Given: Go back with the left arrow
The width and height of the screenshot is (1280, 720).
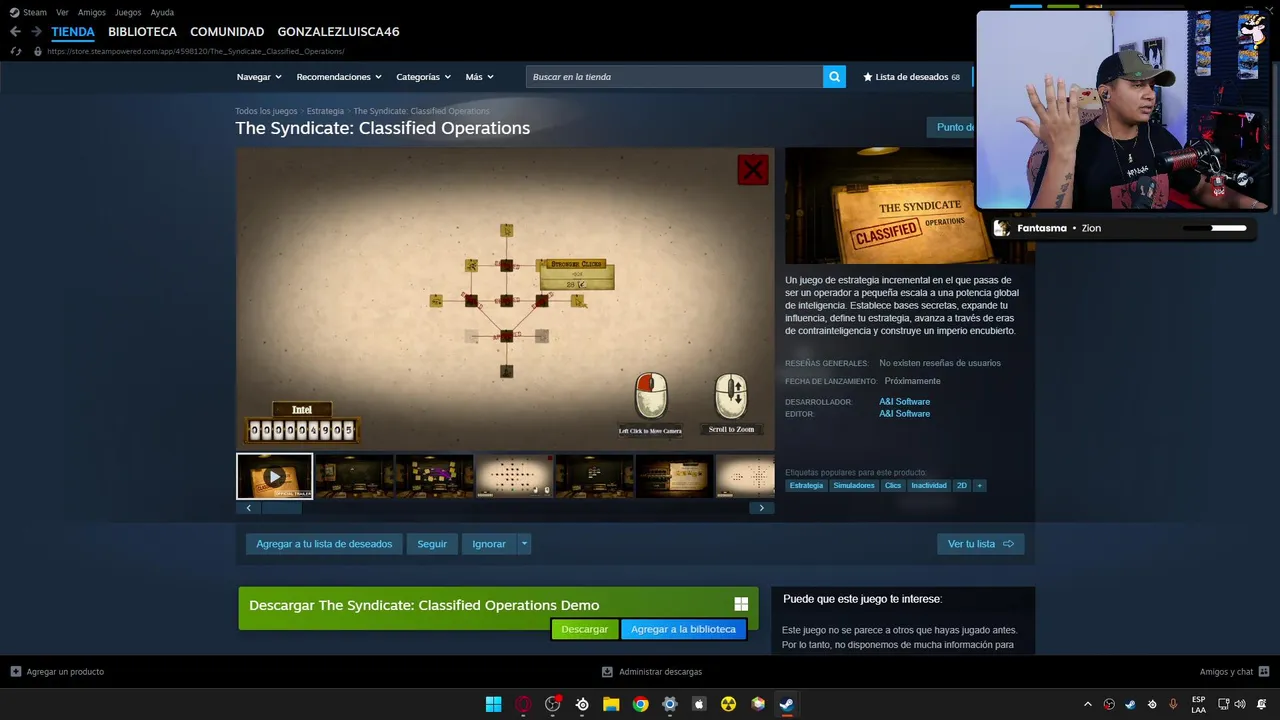Looking at the screenshot, I should pos(15,32).
